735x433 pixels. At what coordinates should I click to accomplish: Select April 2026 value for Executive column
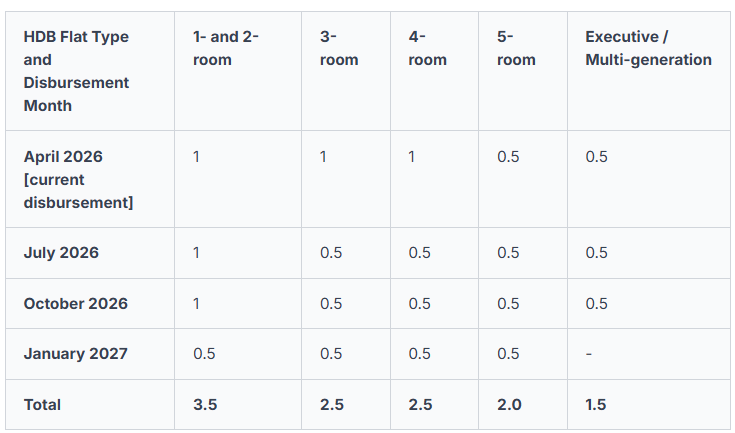(x=596, y=157)
